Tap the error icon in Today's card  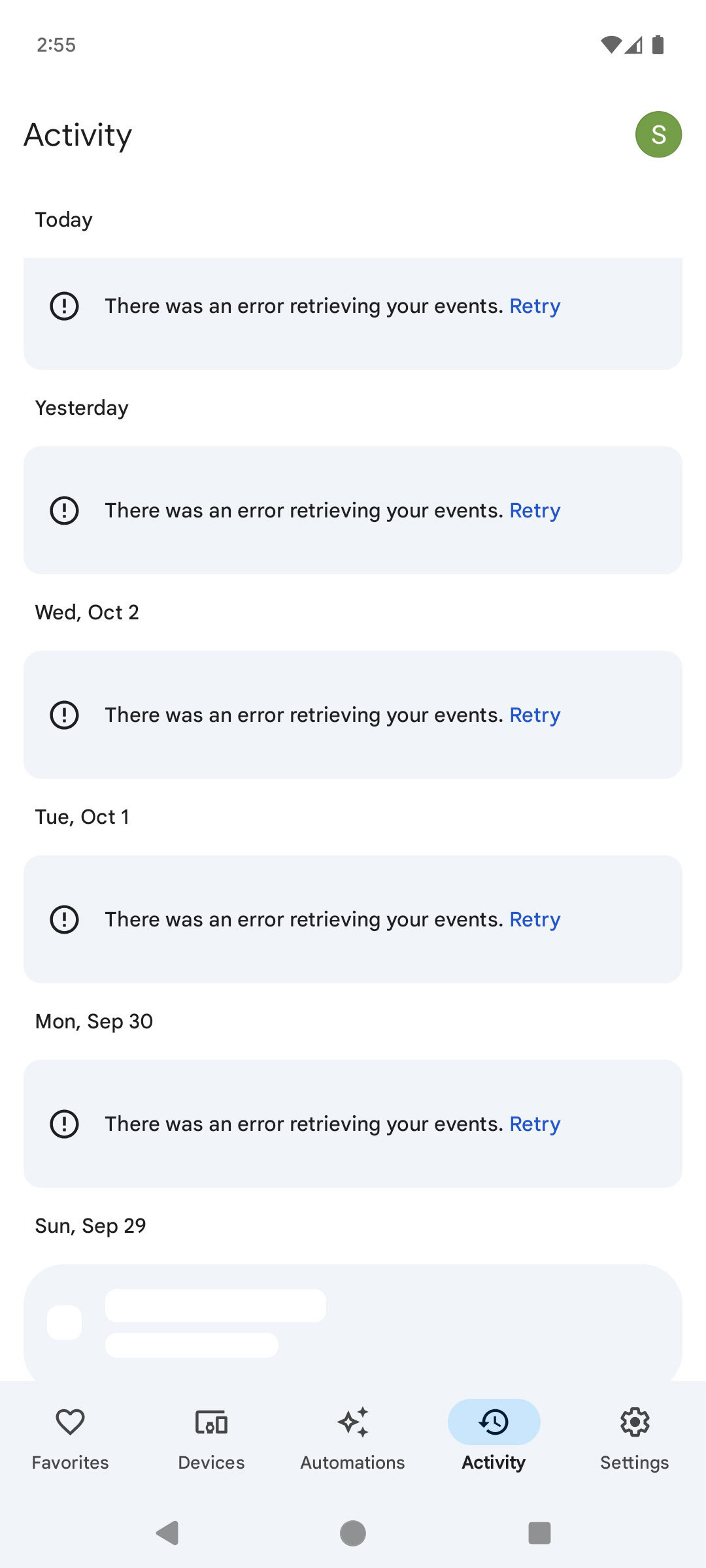pos(64,306)
